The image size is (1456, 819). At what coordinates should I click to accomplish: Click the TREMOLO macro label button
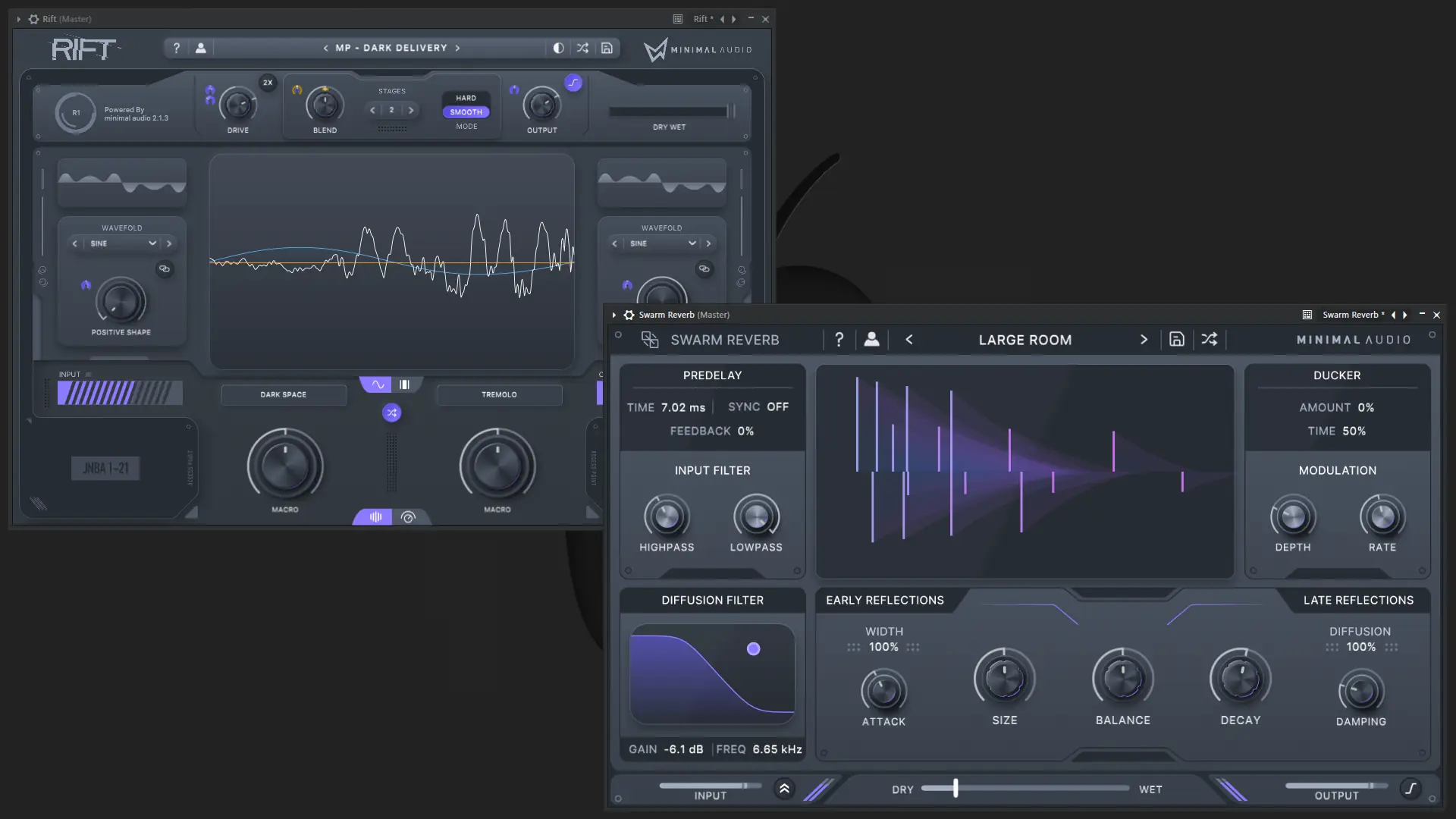click(499, 394)
